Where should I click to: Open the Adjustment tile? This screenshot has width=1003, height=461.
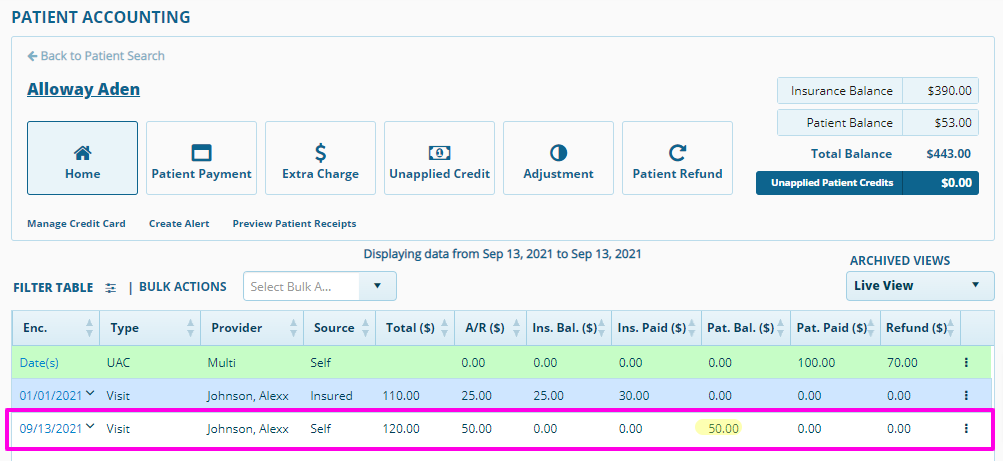[x=558, y=158]
